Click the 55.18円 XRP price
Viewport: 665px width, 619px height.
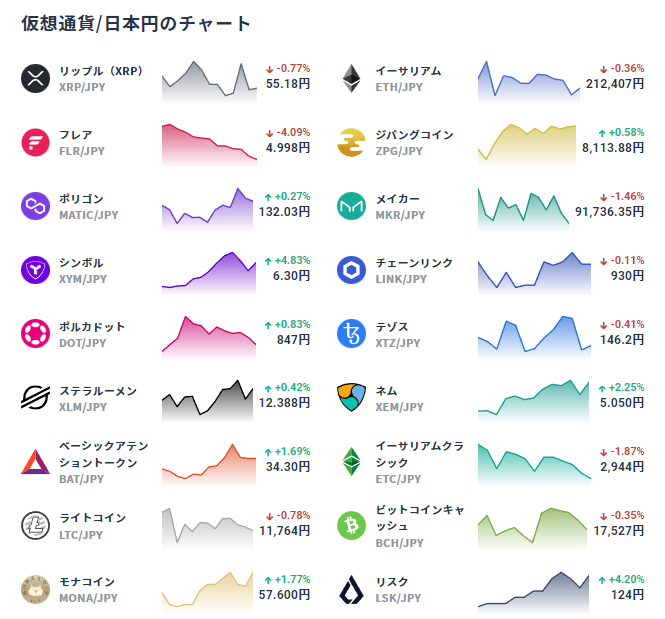coord(288,84)
